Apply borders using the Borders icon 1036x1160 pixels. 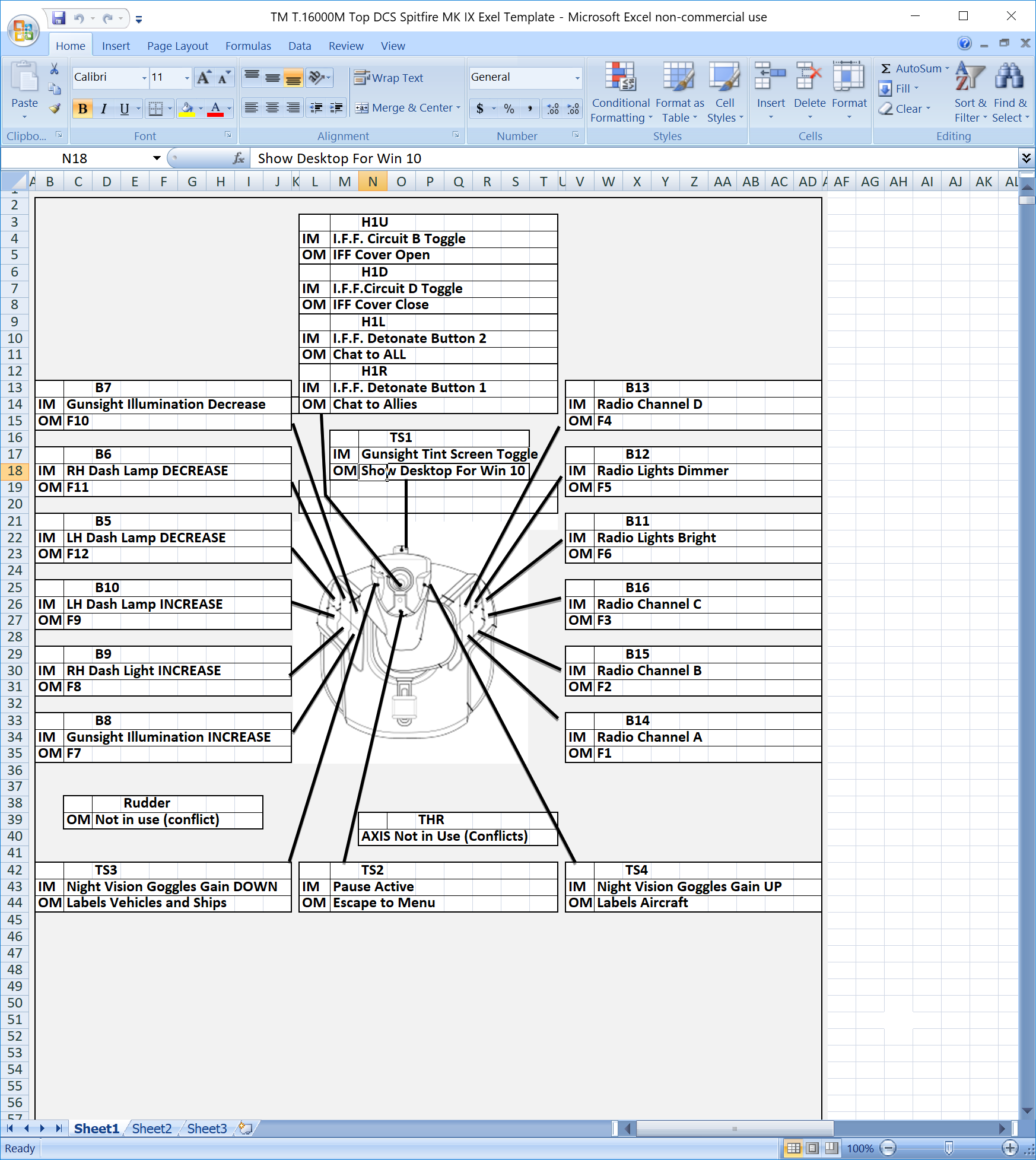[155, 108]
